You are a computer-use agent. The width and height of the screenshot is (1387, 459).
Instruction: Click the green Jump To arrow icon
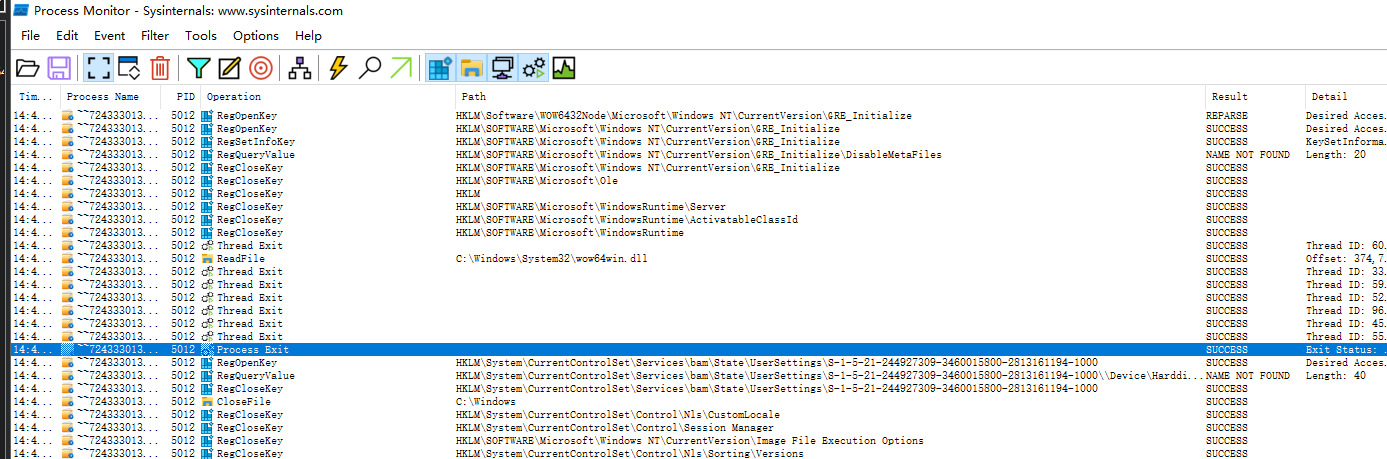(x=401, y=68)
